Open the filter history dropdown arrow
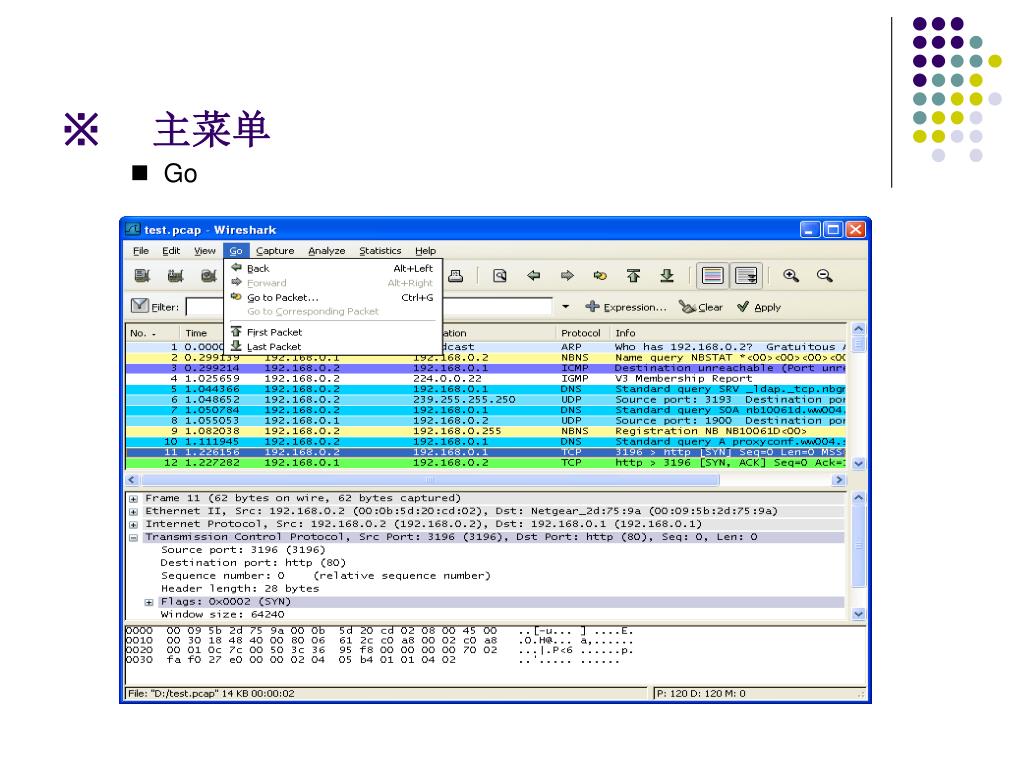This screenshot has width=1024, height=768. 566,306
